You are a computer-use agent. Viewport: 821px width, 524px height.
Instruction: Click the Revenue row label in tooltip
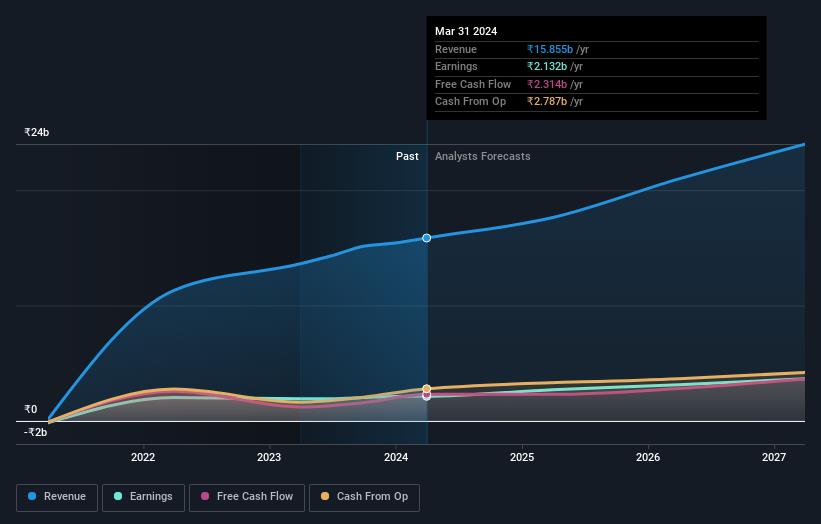click(x=456, y=49)
